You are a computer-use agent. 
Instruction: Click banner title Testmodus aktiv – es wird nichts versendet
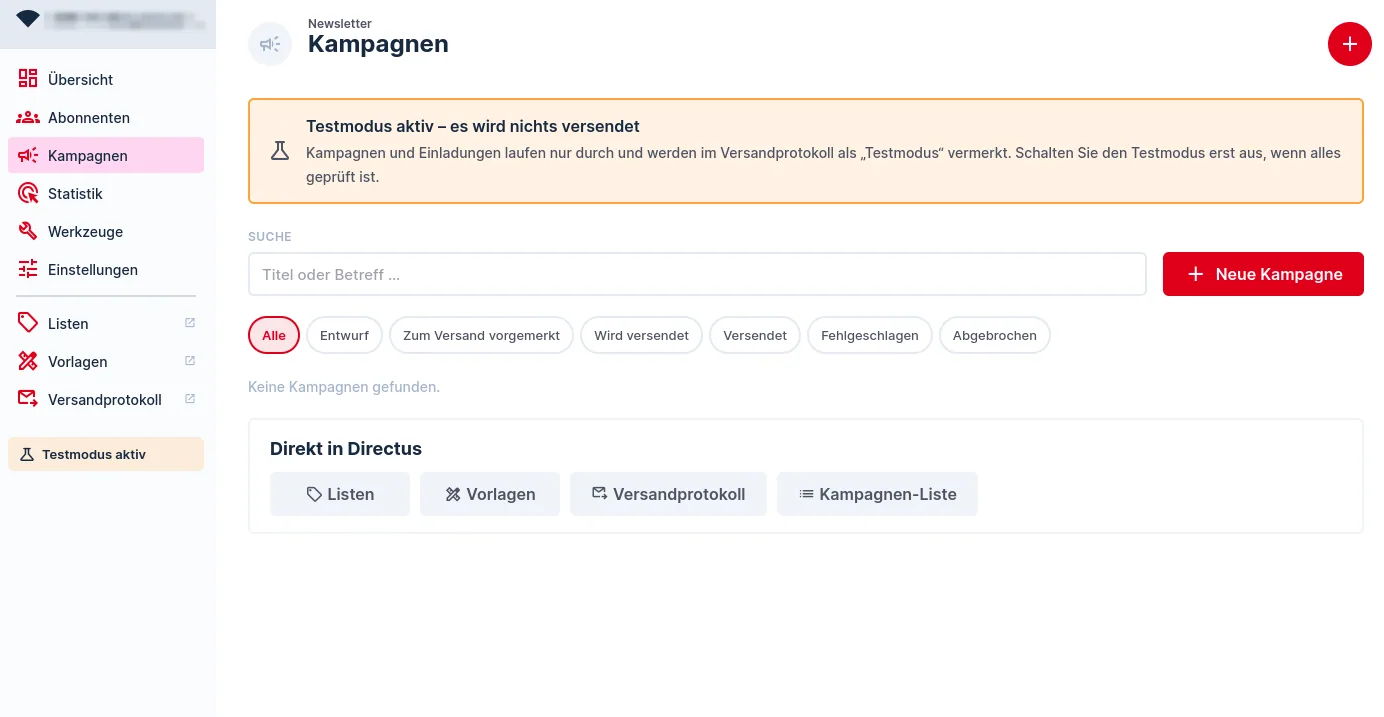[473, 127]
